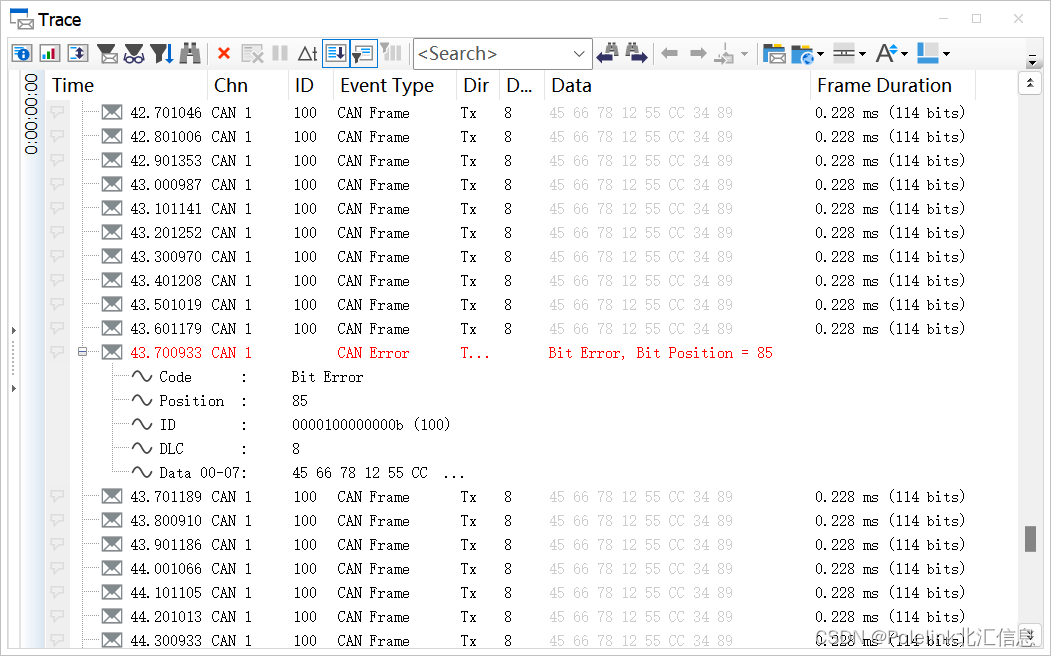The width and height of the screenshot is (1051, 656).
Task: Click the expand/collapse rows toolbar icon
Action: [x=78, y=53]
